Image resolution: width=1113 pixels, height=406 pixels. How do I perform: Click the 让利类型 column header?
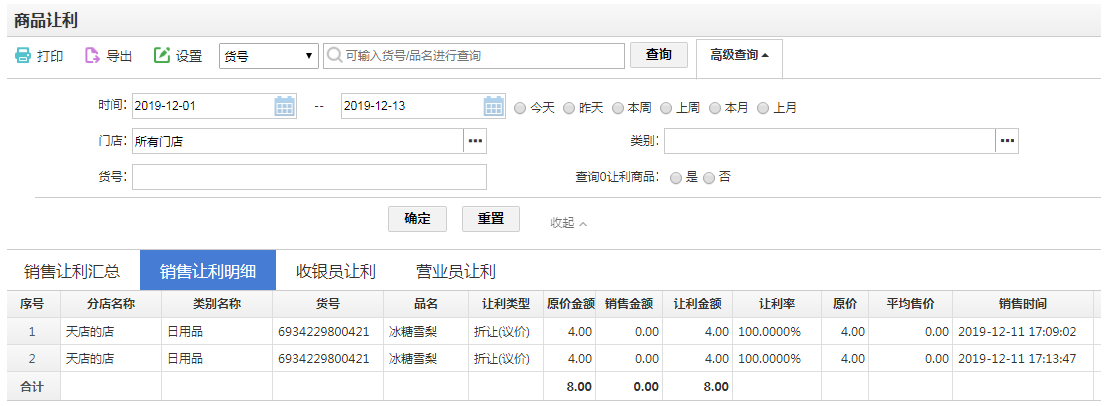tap(505, 304)
